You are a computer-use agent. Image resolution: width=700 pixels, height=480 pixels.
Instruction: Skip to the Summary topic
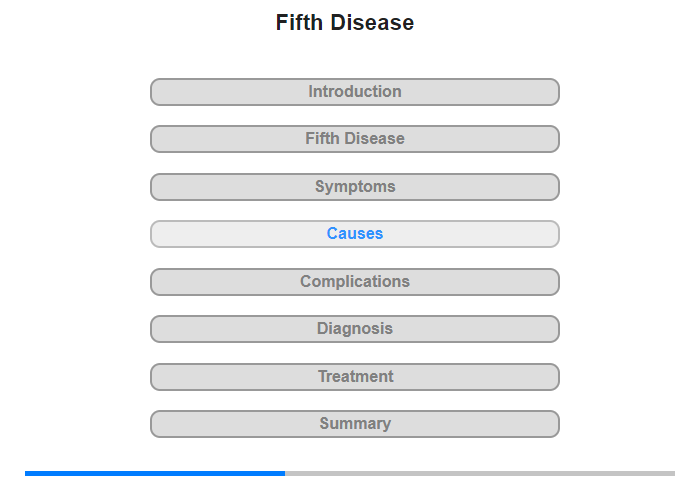(x=355, y=424)
